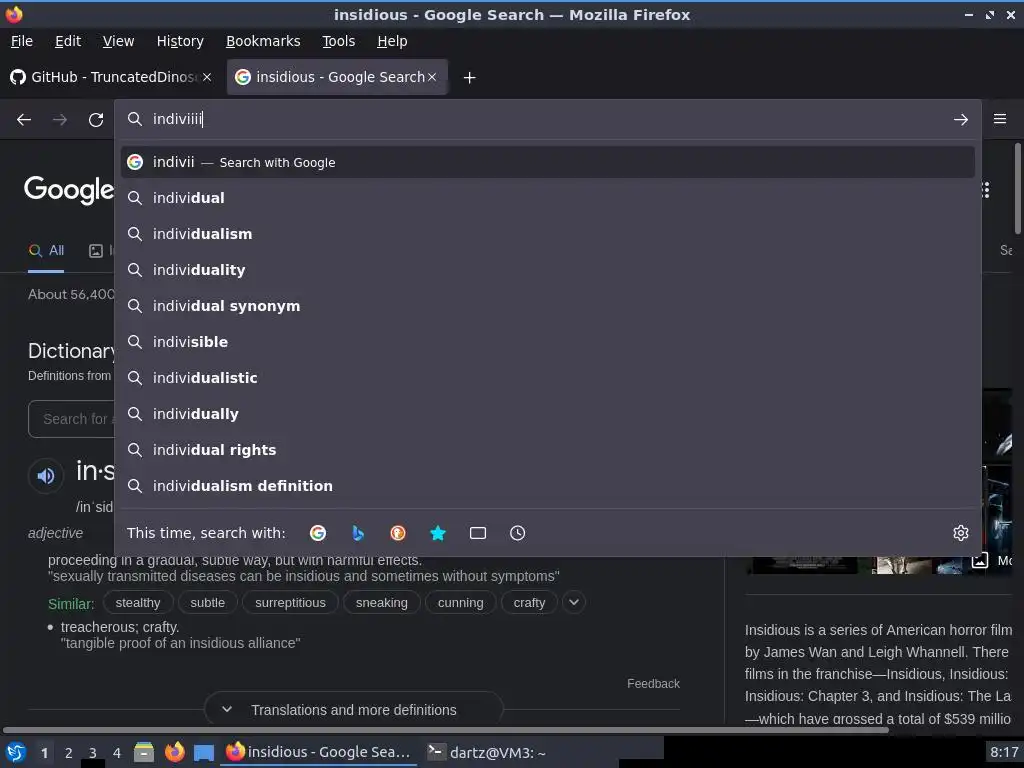Click the Go arrow in address bar

pyautogui.click(x=960, y=120)
